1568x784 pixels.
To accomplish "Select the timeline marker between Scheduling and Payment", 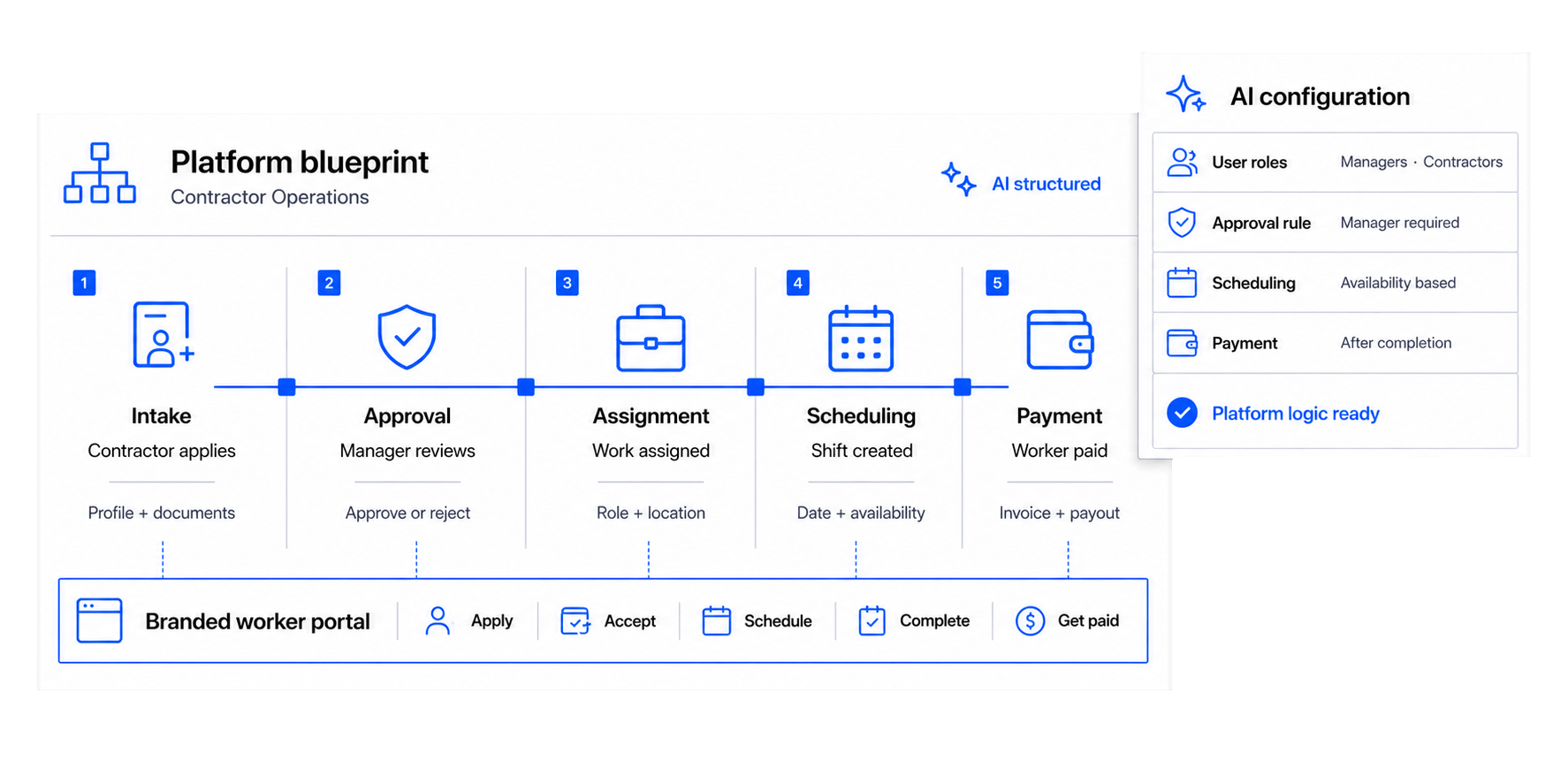I will pyautogui.click(x=963, y=386).
